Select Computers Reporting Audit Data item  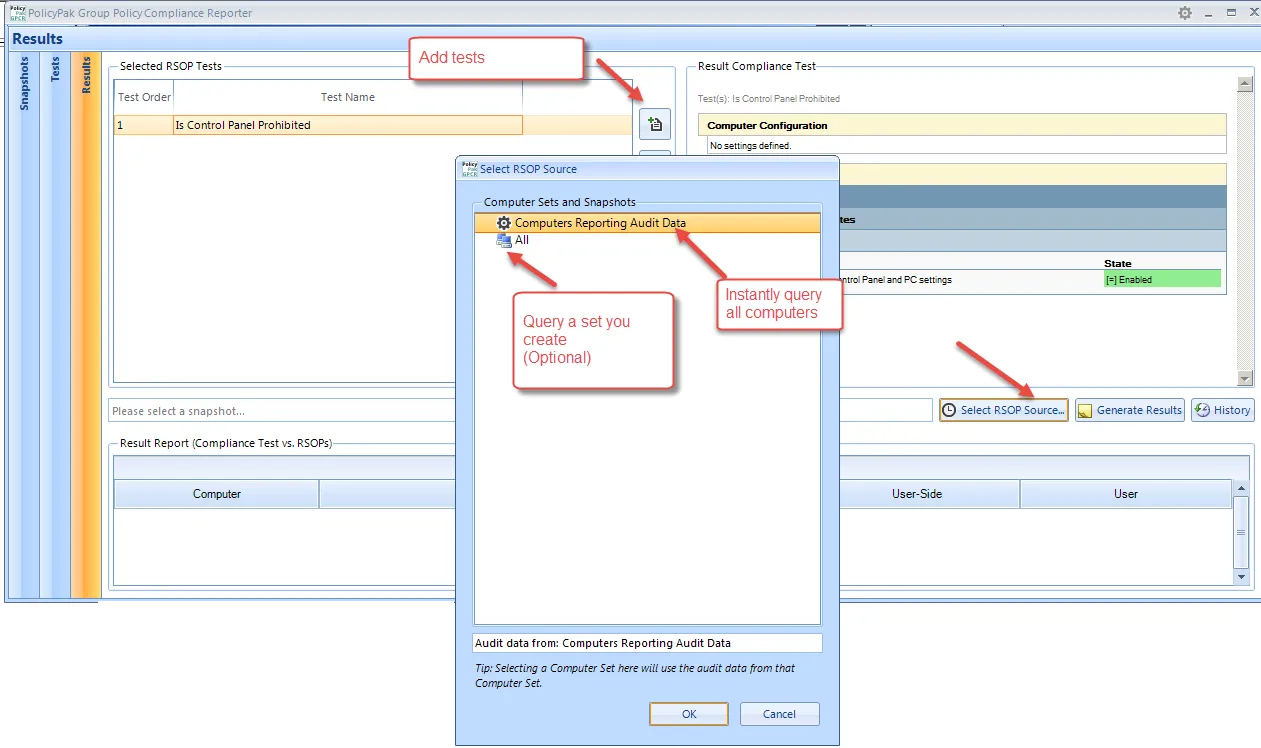tap(647, 224)
